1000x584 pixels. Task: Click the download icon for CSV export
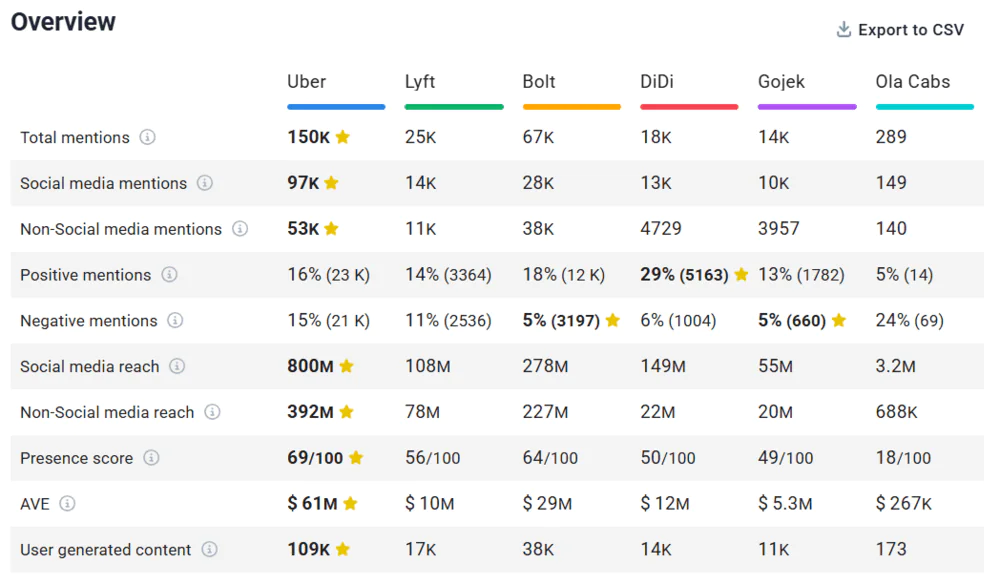(x=844, y=30)
